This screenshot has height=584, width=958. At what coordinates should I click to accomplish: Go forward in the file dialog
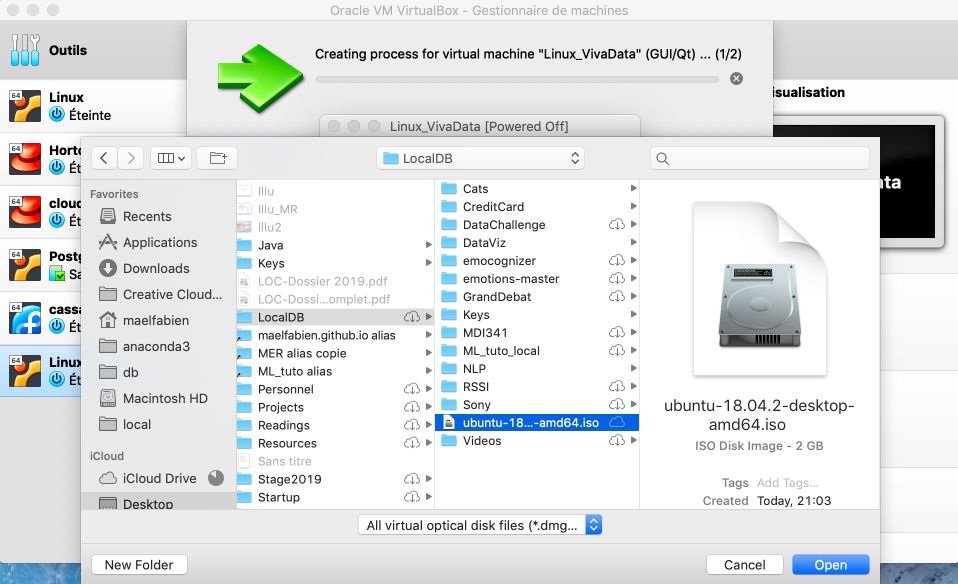coord(131,158)
